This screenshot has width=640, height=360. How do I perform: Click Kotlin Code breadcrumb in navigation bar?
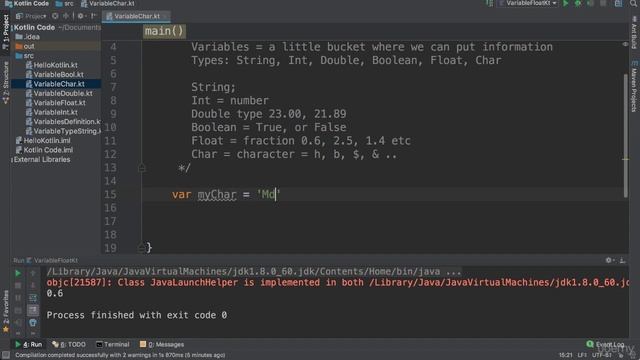pos(27,4)
